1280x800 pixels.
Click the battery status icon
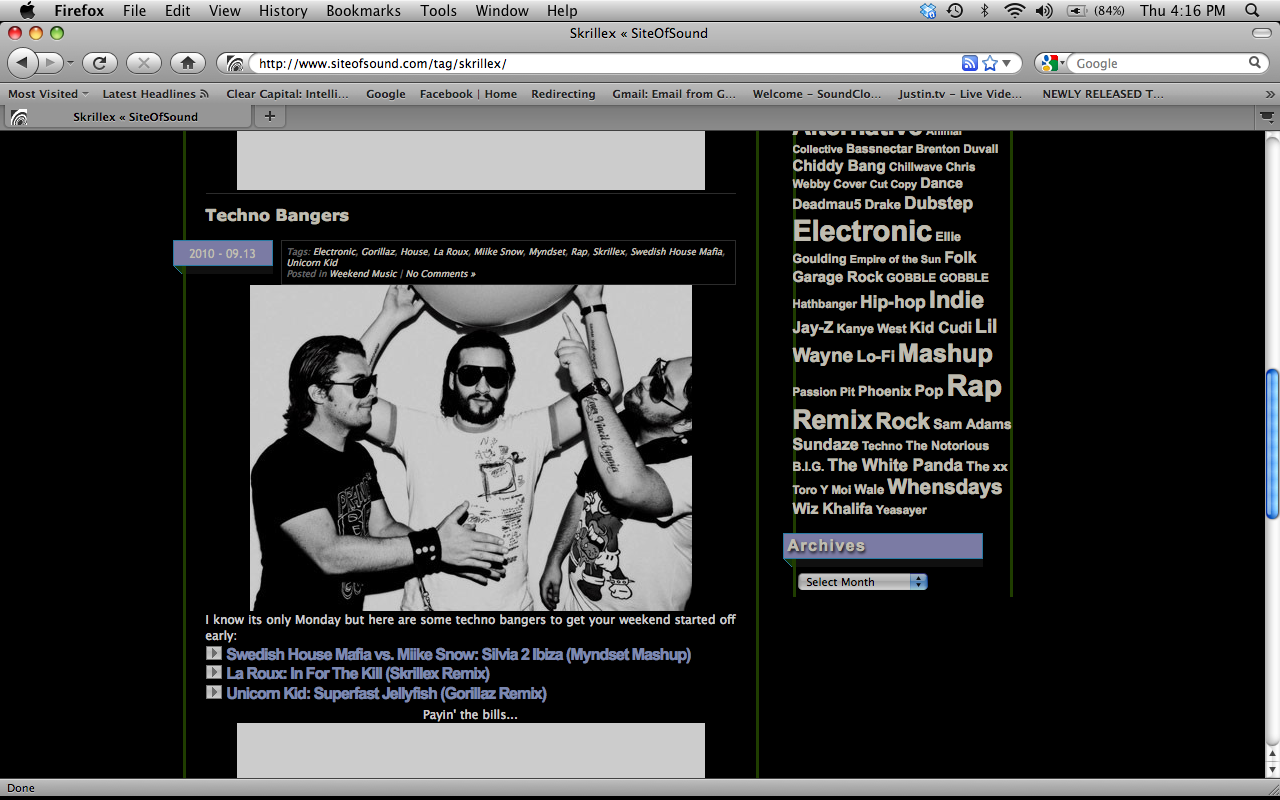pyautogui.click(x=1077, y=11)
